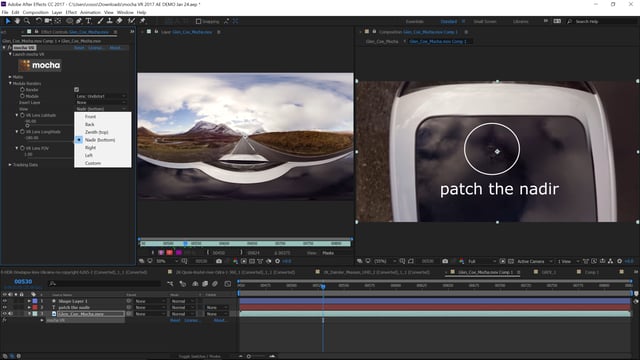Select the Clone Stamp tool
The image size is (640, 360).
click(109, 21)
